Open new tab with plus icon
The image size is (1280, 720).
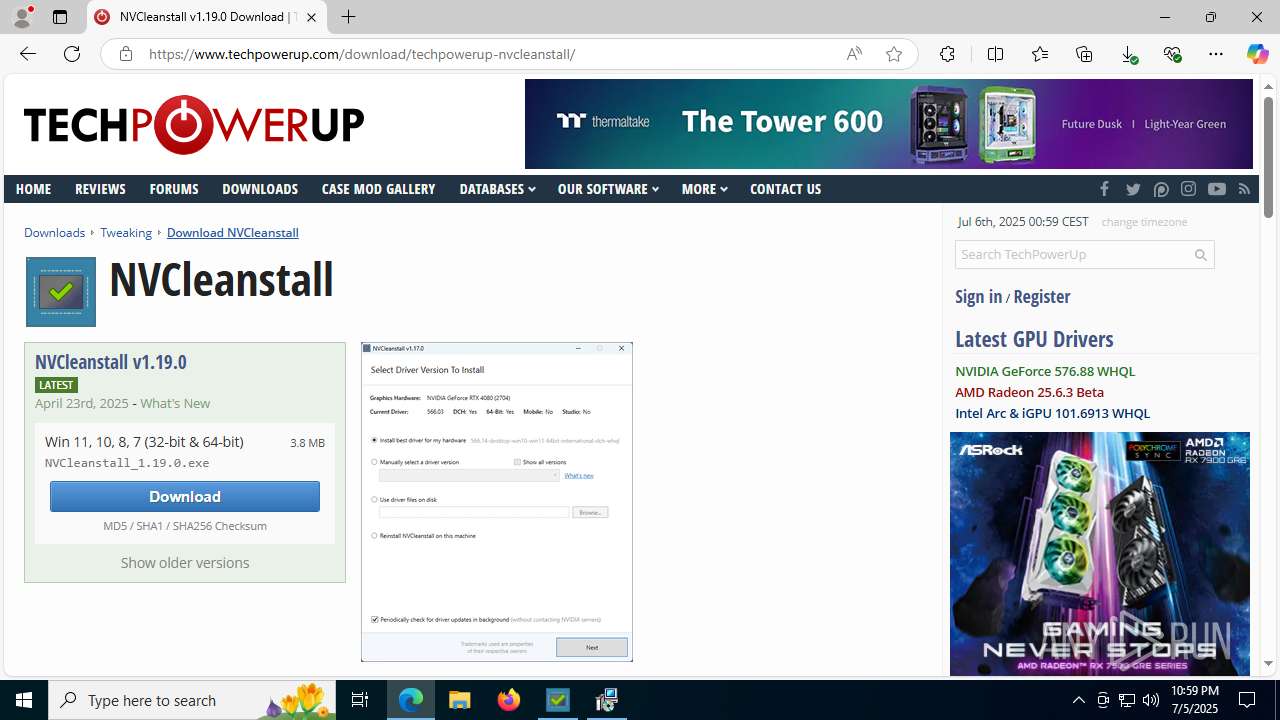coord(348,17)
